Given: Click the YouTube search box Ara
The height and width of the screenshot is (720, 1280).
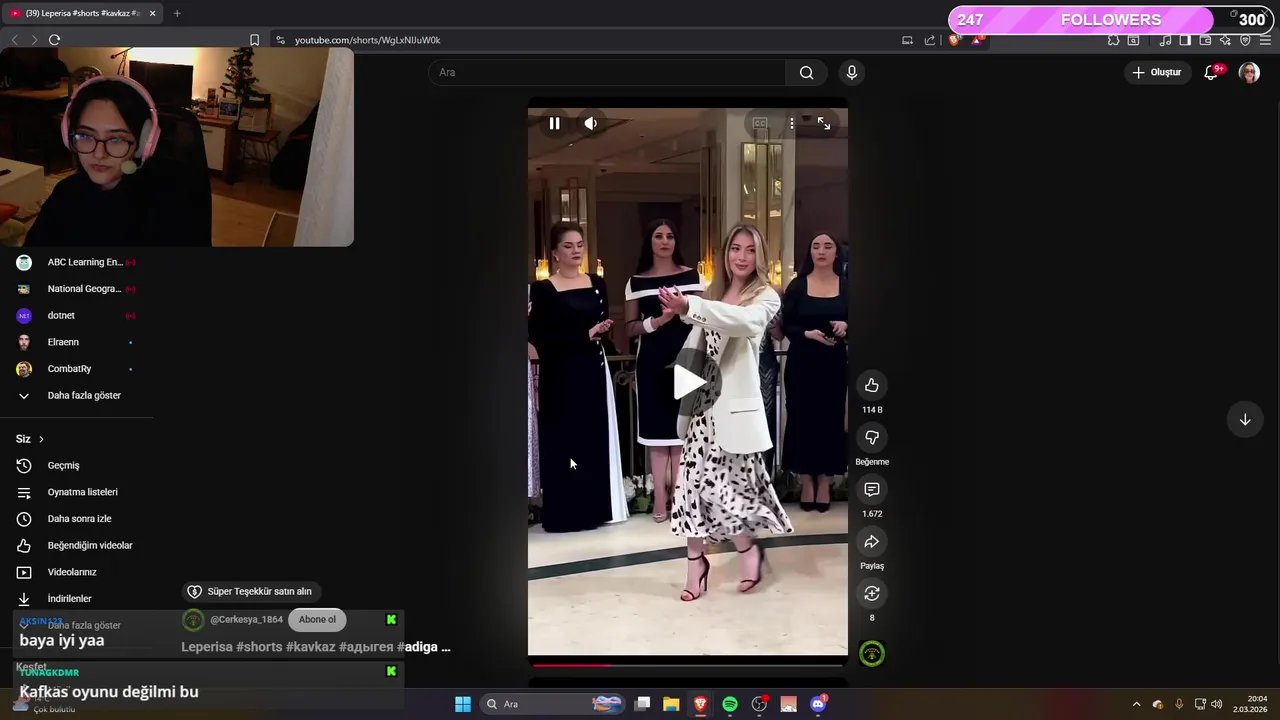Looking at the screenshot, I should coord(607,72).
